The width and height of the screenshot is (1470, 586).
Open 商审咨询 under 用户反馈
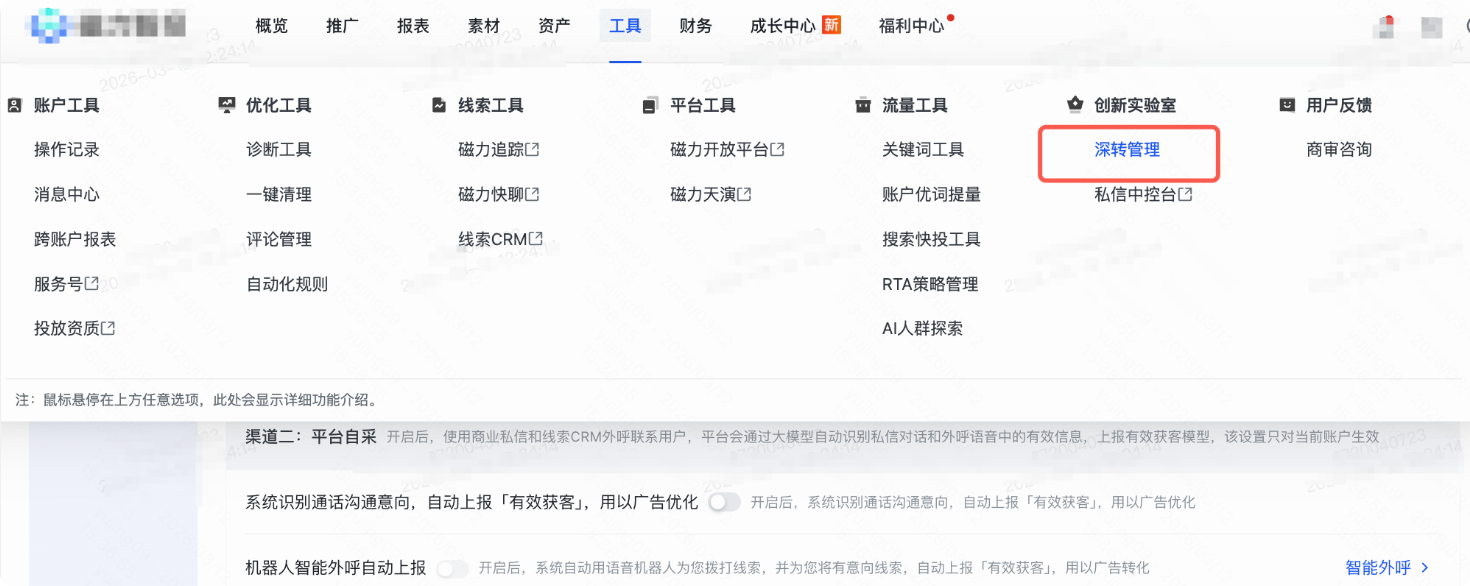click(1339, 150)
